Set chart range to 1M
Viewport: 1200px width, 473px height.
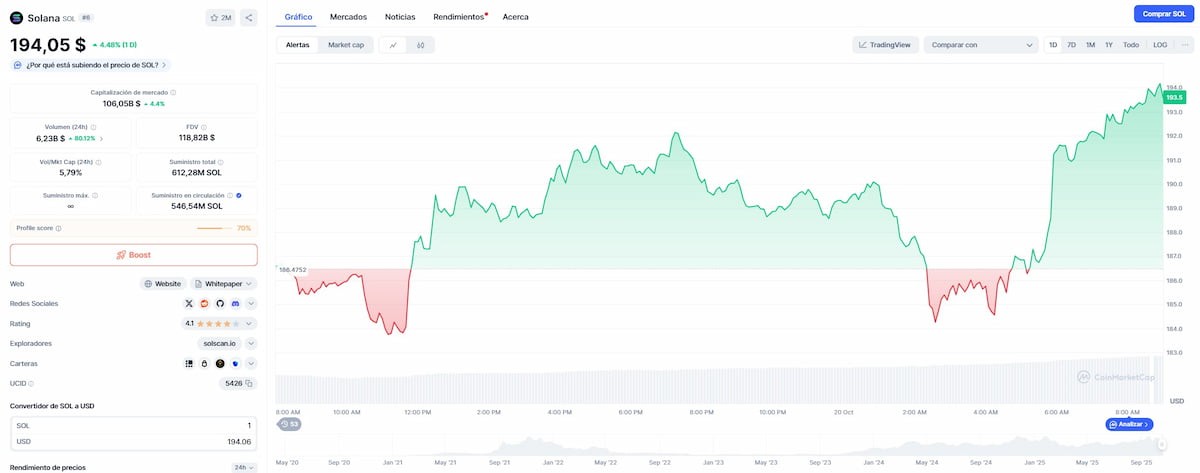coord(1090,45)
